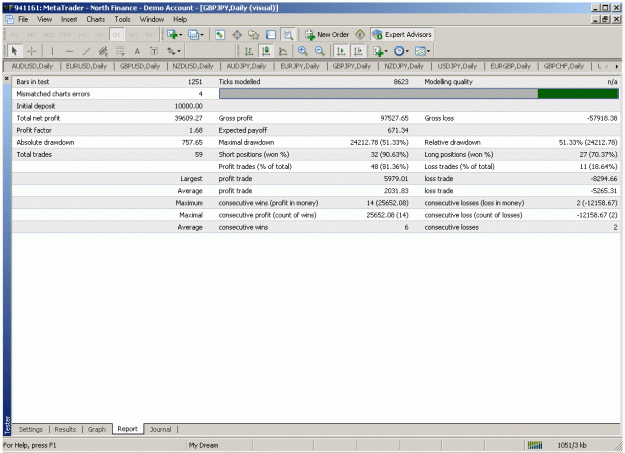This screenshot has width=625, height=453.
Task: Switch chart to Candlesticks
Action: coord(266,51)
